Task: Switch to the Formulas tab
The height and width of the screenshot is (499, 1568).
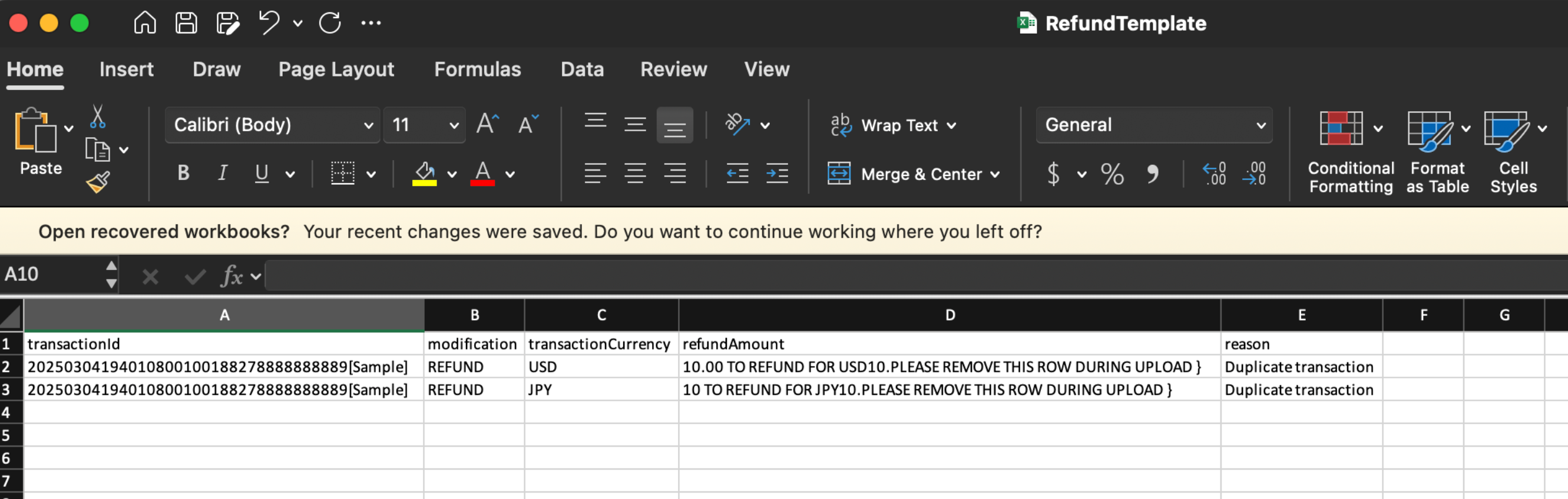Action: pyautogui.click(x=477, y=69)
